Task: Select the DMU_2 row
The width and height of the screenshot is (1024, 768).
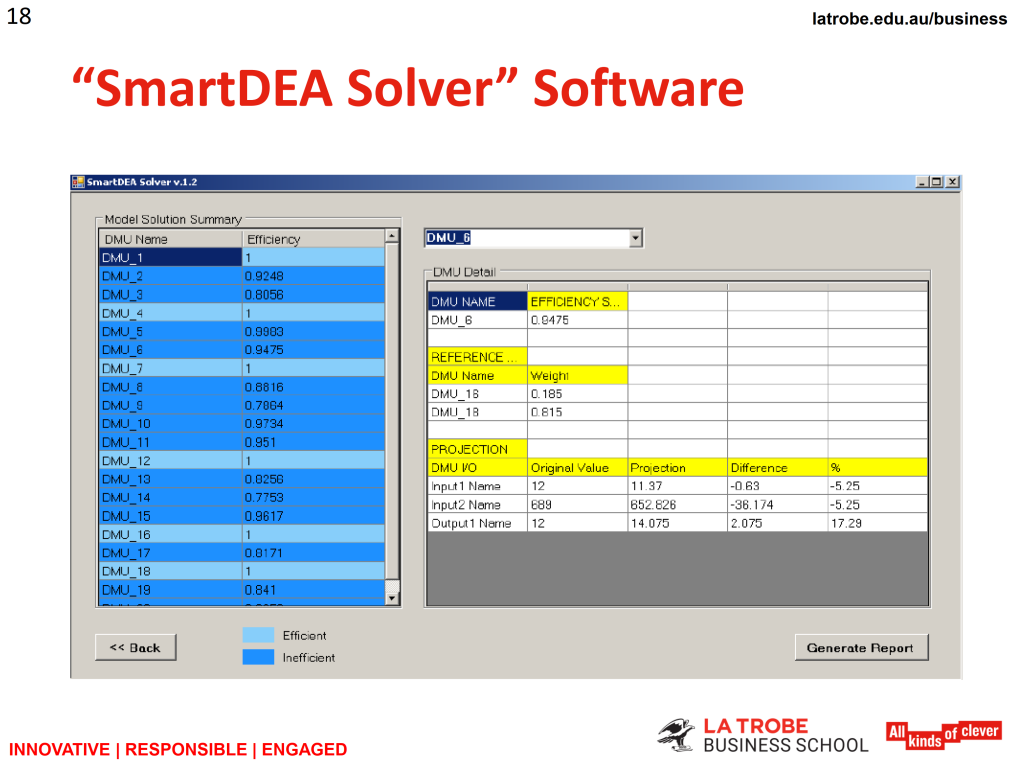Action: 242,276
